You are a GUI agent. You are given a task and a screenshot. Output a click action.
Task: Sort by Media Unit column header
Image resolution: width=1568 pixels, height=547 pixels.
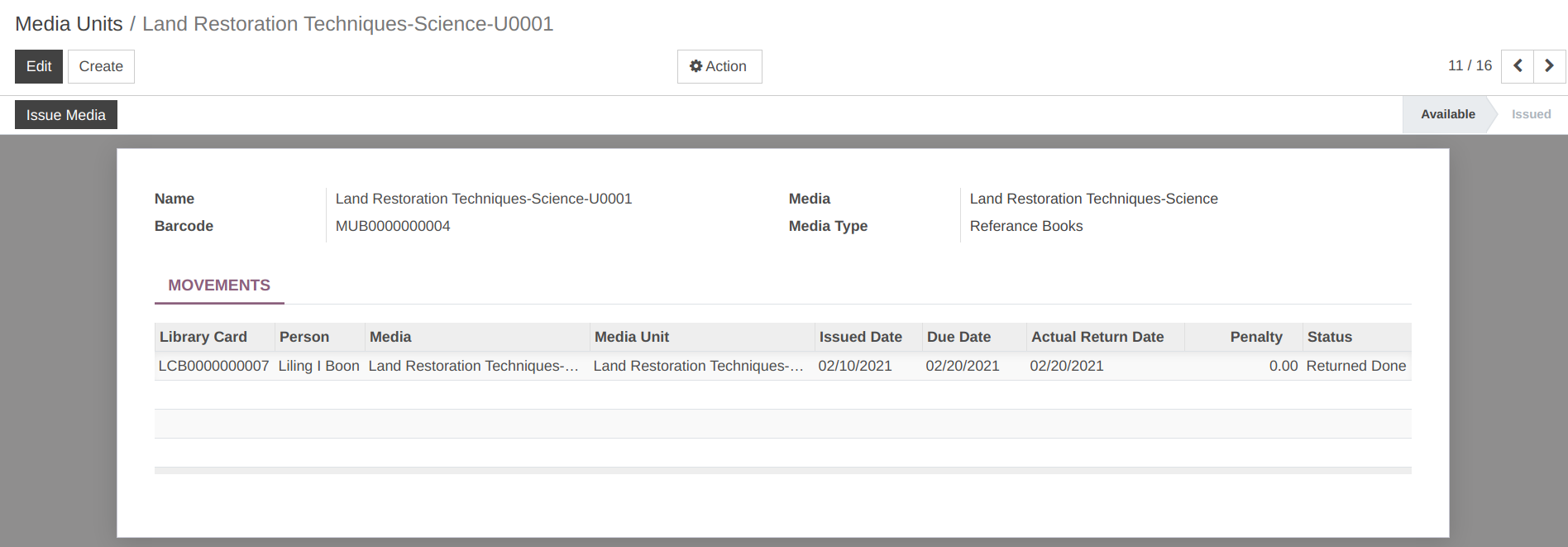[702, 337]
